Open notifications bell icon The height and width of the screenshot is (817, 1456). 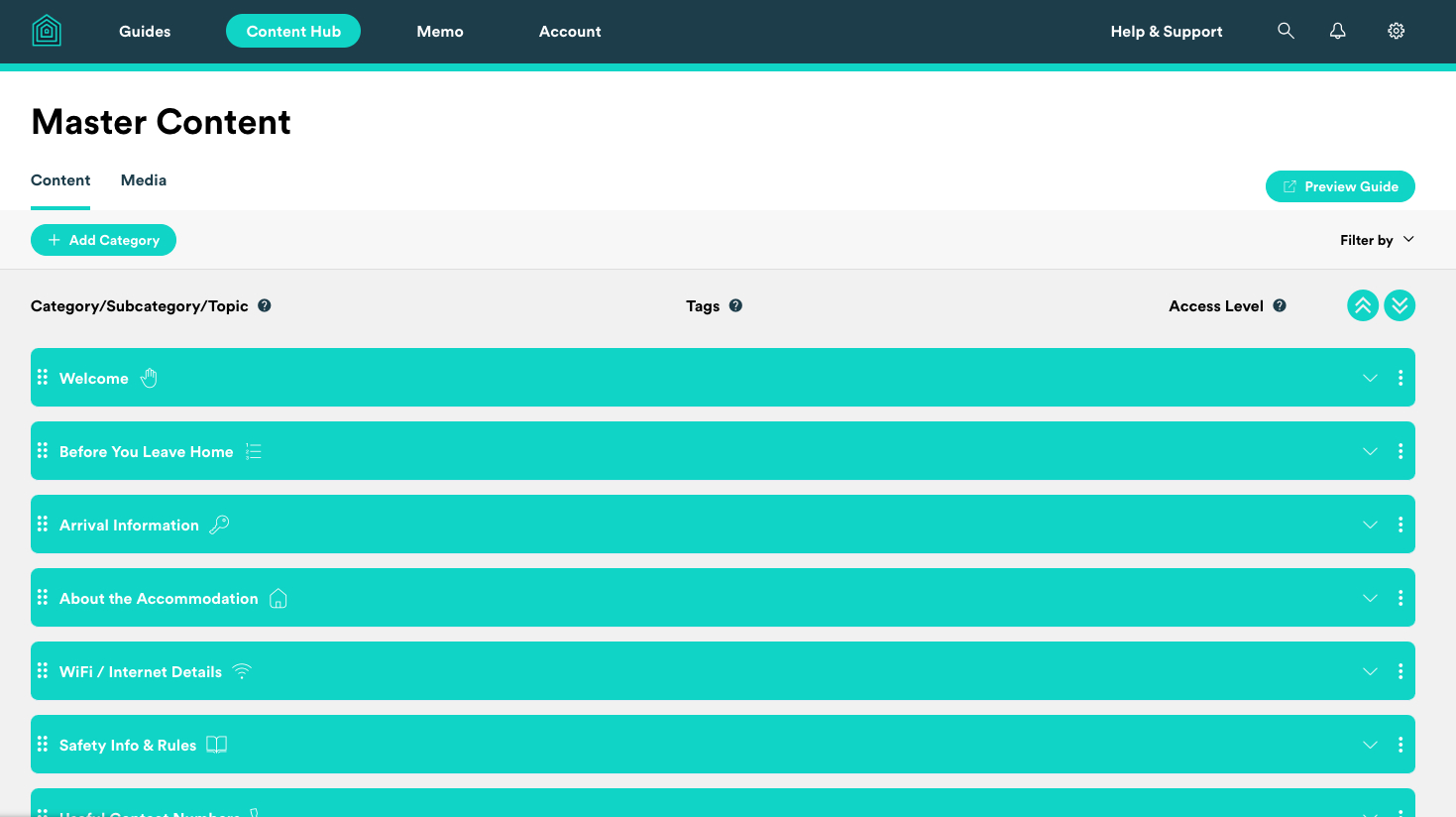[1337, 31]
